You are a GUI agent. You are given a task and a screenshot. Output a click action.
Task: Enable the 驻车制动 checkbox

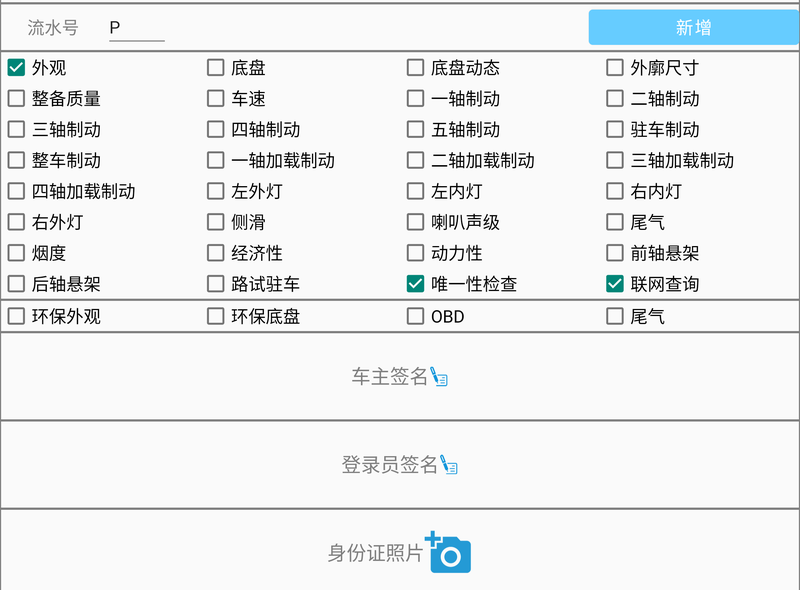[615, 129]
